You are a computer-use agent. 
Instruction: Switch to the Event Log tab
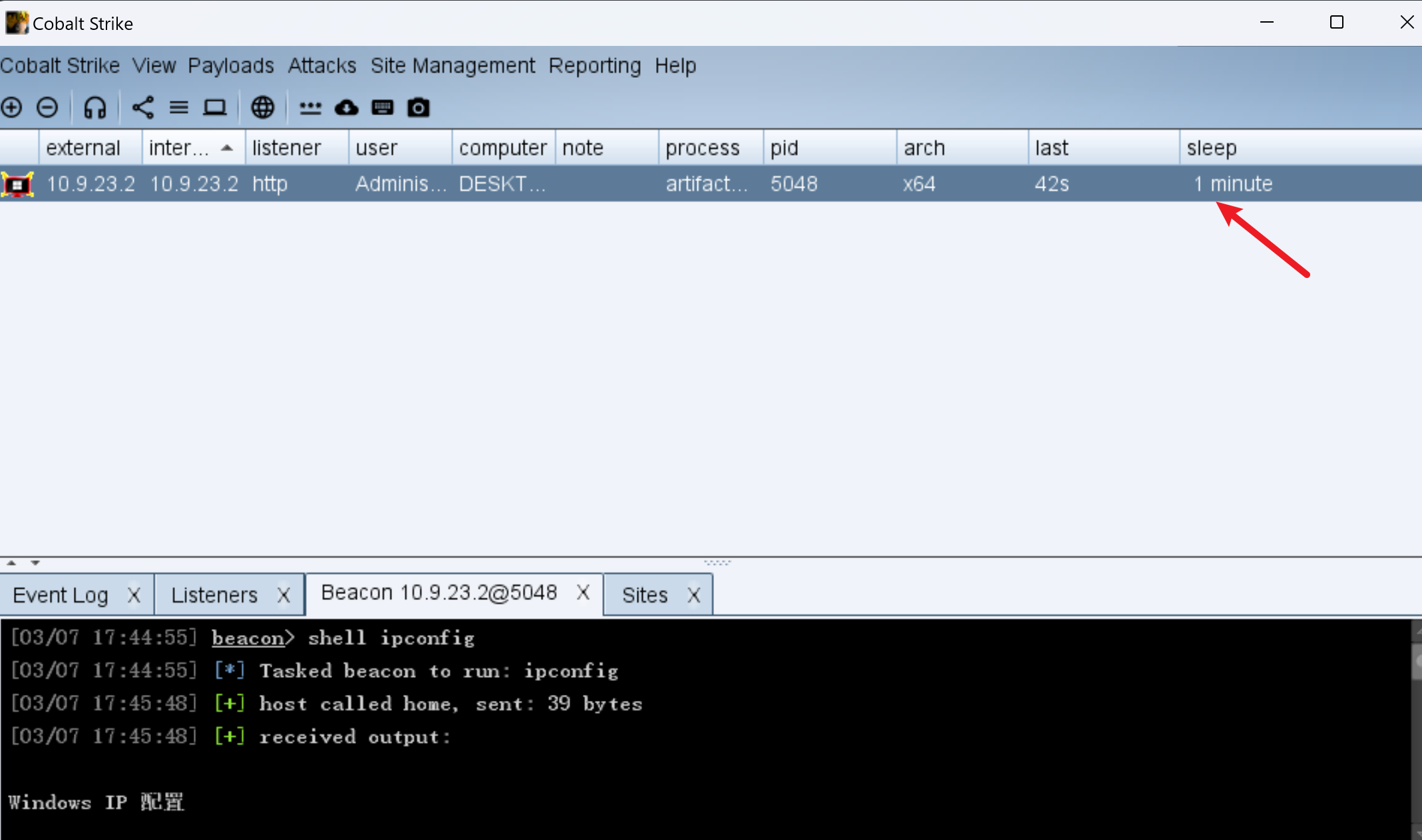60,594
